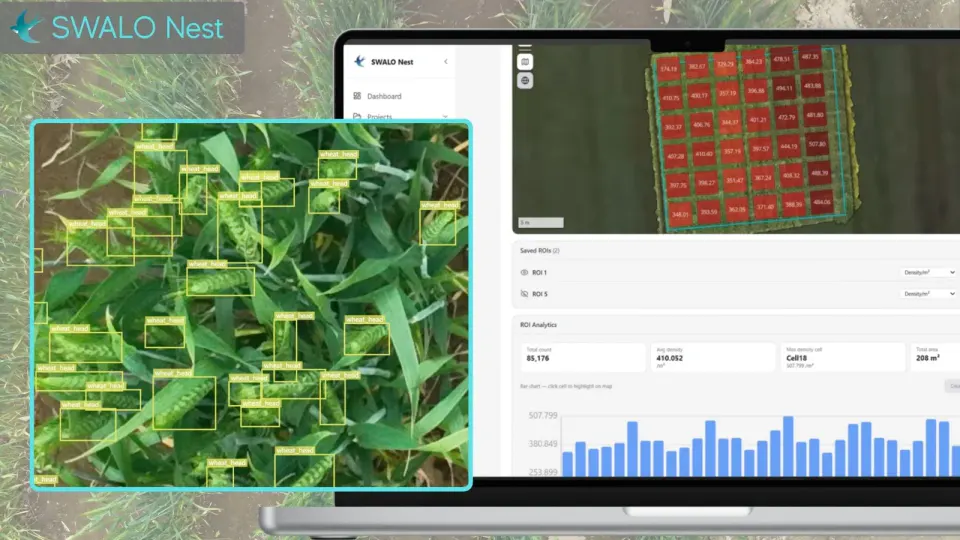Select grid cell 396.88 on the map
This screenshot has width=960, height=540.
click(x=756, y=91)
